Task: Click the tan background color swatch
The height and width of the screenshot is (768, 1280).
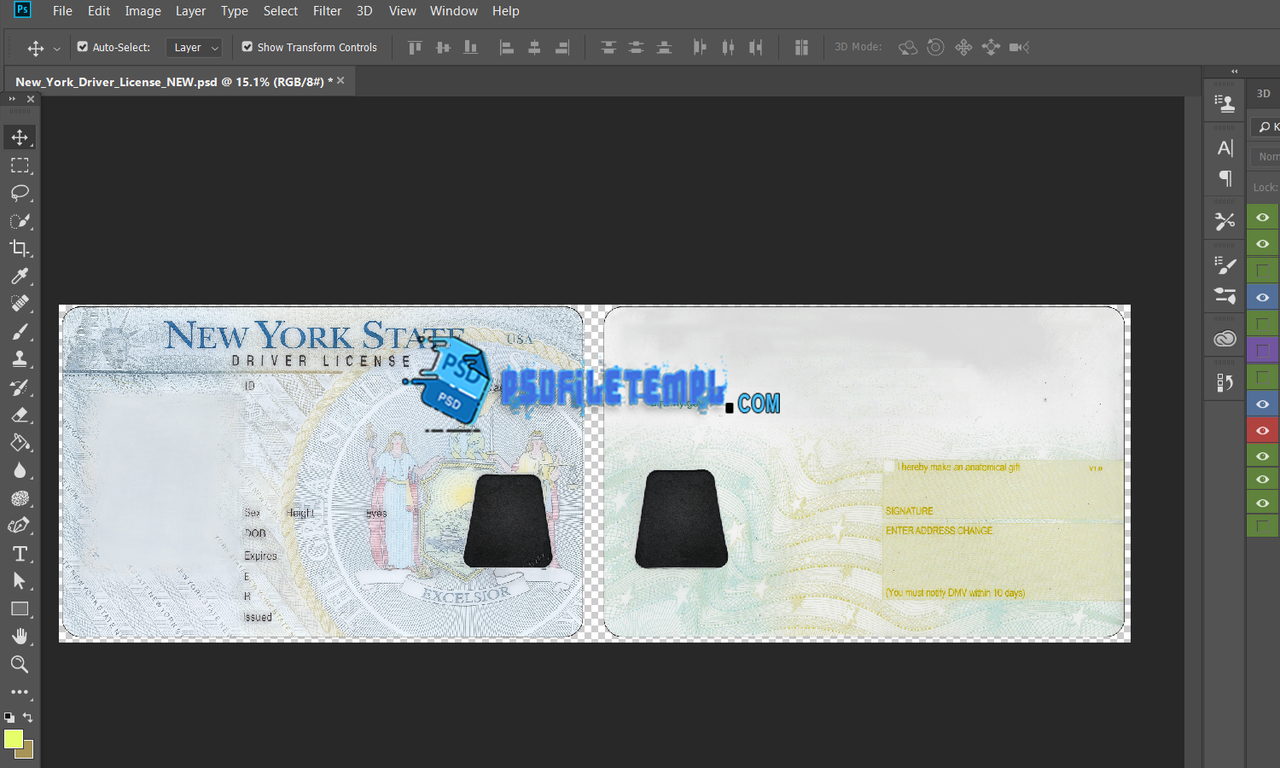Action: tap(27, 751)
